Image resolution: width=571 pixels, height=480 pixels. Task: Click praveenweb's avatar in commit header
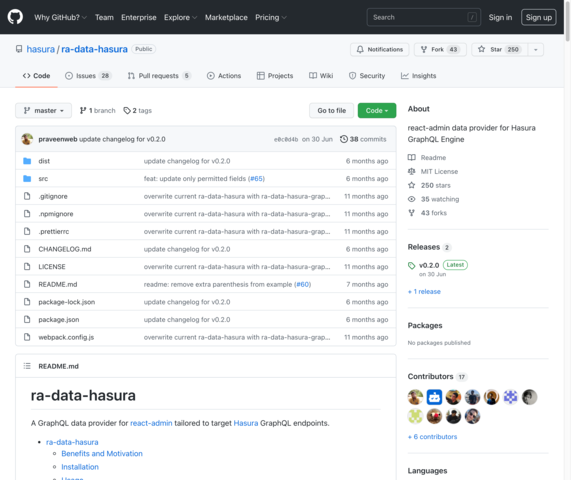coord(27,139)
